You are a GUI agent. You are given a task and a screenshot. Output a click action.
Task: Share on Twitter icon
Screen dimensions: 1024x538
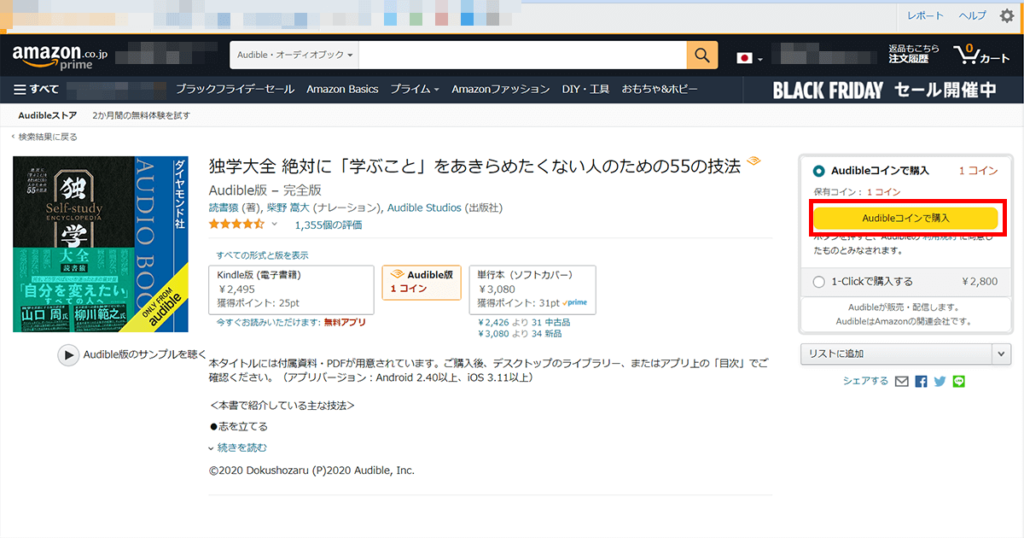tap(940, 381)
